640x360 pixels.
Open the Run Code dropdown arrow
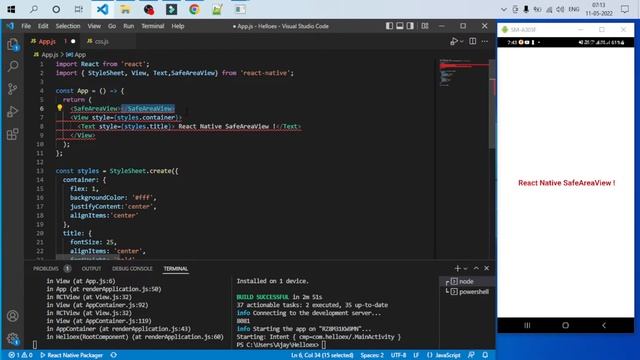[462, 41]
